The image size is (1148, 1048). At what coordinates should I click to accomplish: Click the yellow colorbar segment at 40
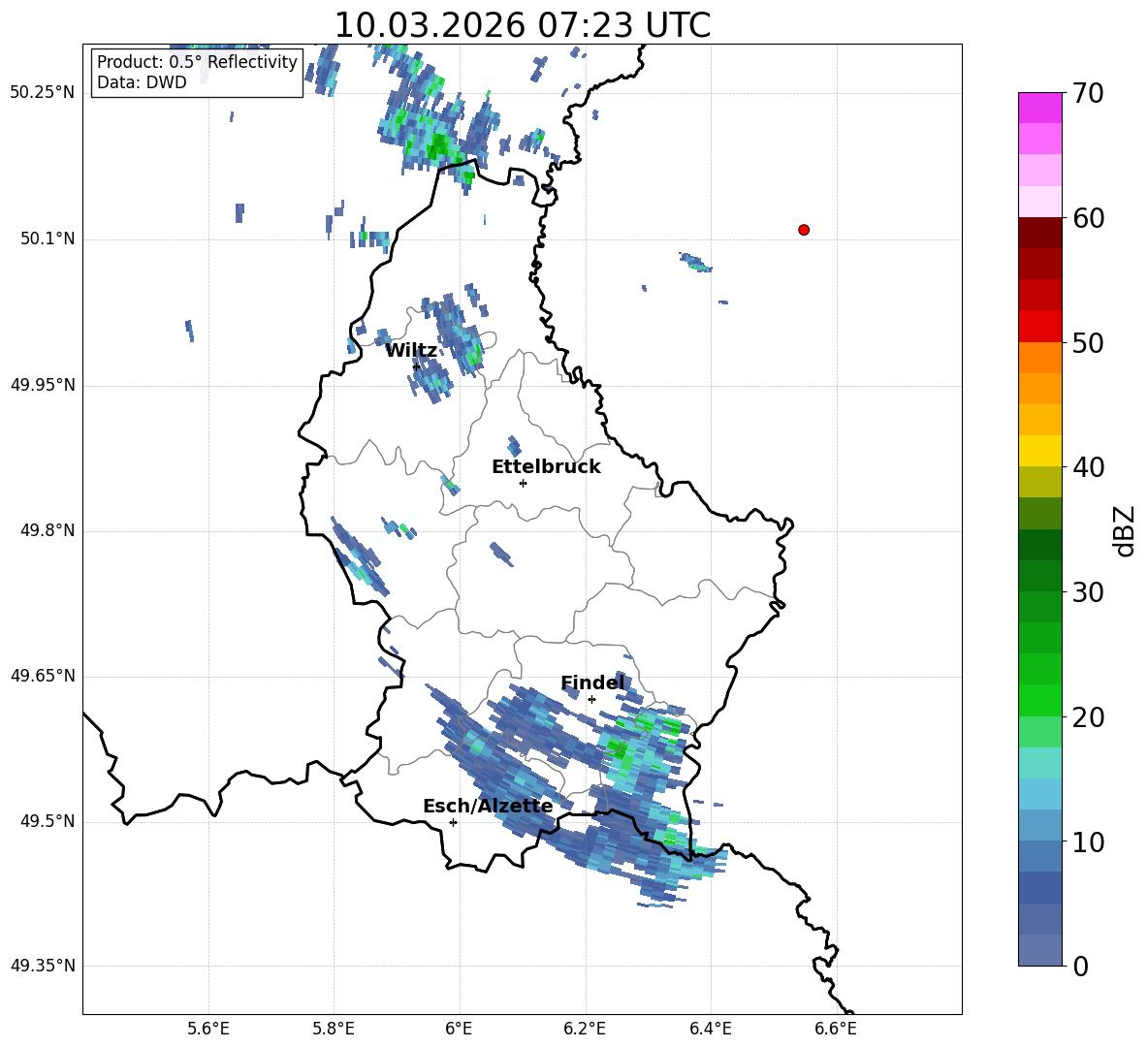[x=1039, y=451]
